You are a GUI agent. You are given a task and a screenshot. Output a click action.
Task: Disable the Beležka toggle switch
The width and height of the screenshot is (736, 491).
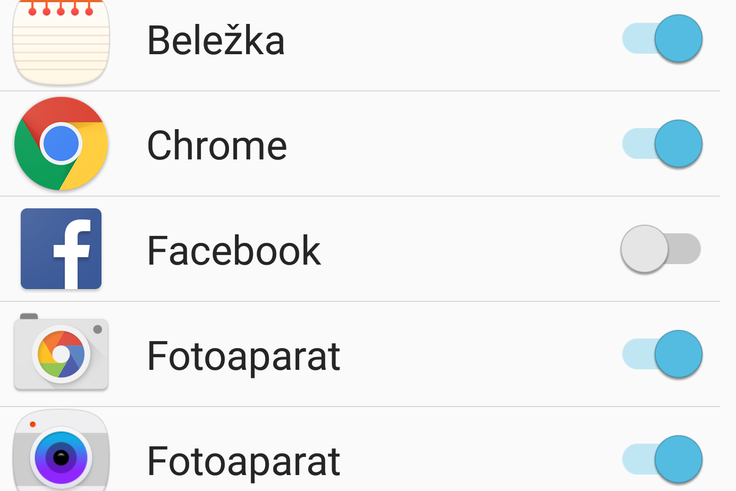coord(662,38)
